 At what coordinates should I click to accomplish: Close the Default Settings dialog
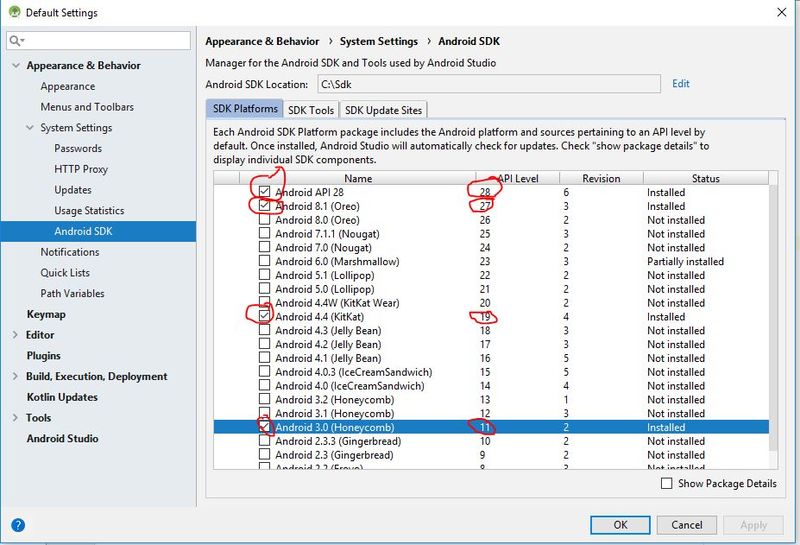point(782,12)
